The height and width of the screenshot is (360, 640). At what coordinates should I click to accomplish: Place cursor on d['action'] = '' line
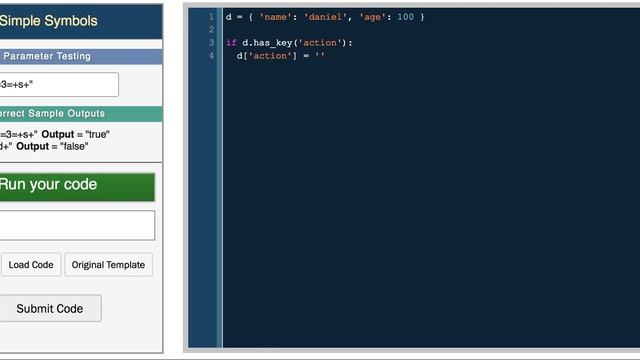[x=280, y=56]
